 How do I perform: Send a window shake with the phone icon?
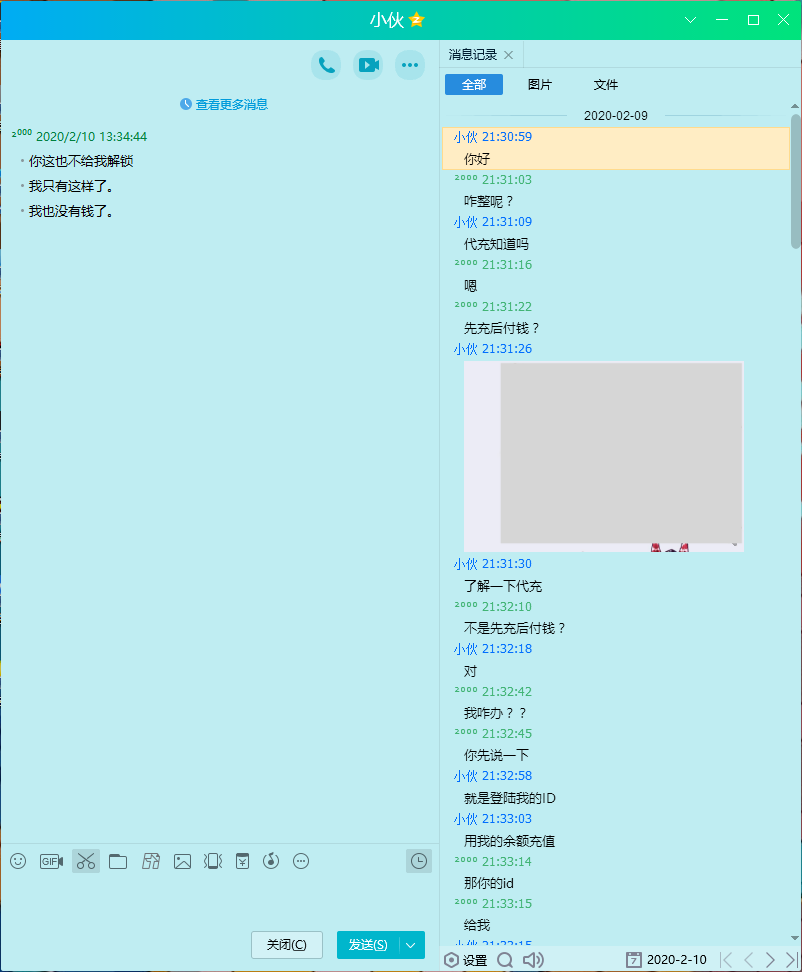[213, 861]
